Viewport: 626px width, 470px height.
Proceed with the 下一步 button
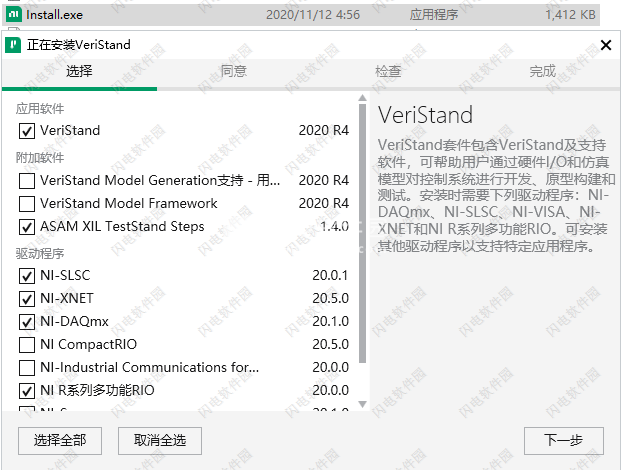point(564,441)
